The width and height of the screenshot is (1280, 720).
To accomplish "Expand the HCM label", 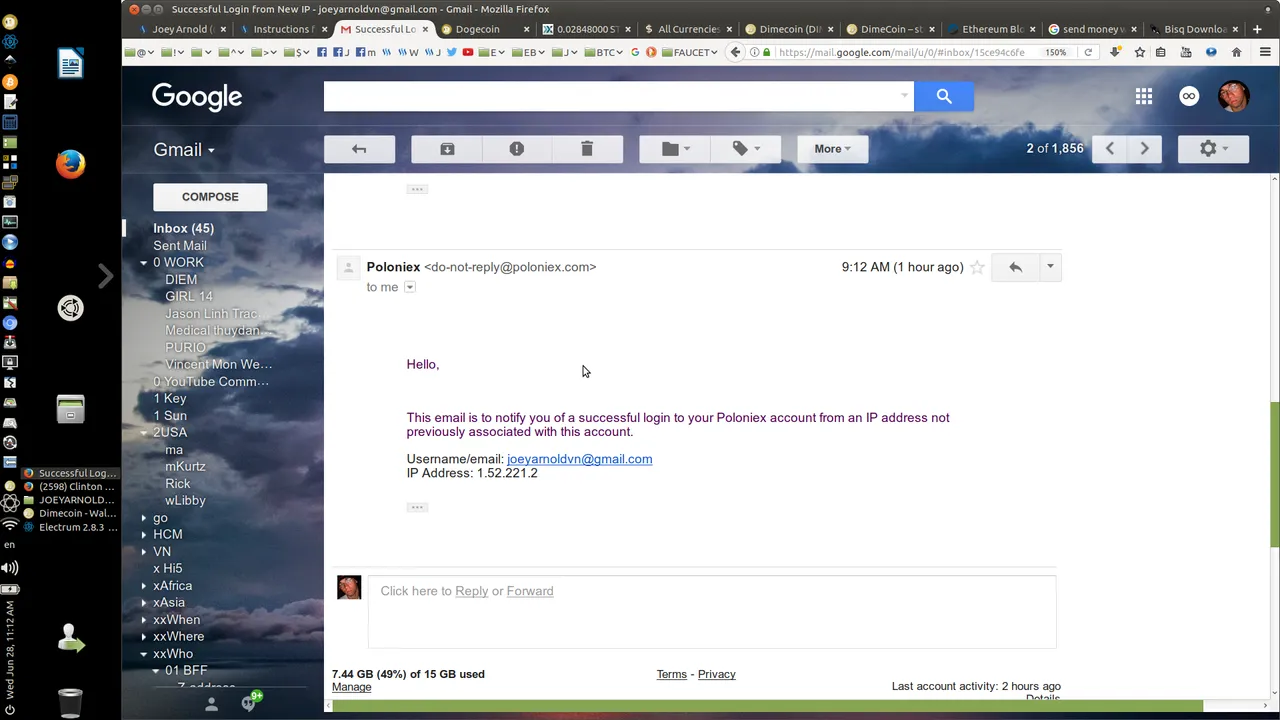I will (x=144, y=535).
